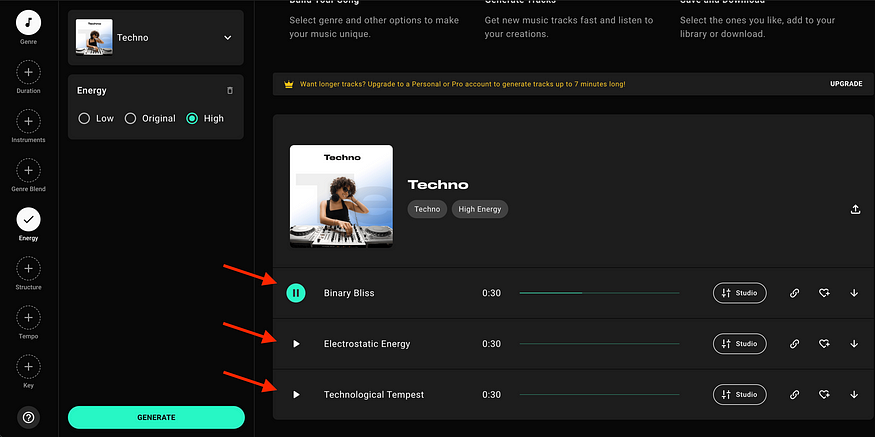Copy link for Technological Tempest
The width and height of the screenshot is (875, 437).
click(795, 395)
